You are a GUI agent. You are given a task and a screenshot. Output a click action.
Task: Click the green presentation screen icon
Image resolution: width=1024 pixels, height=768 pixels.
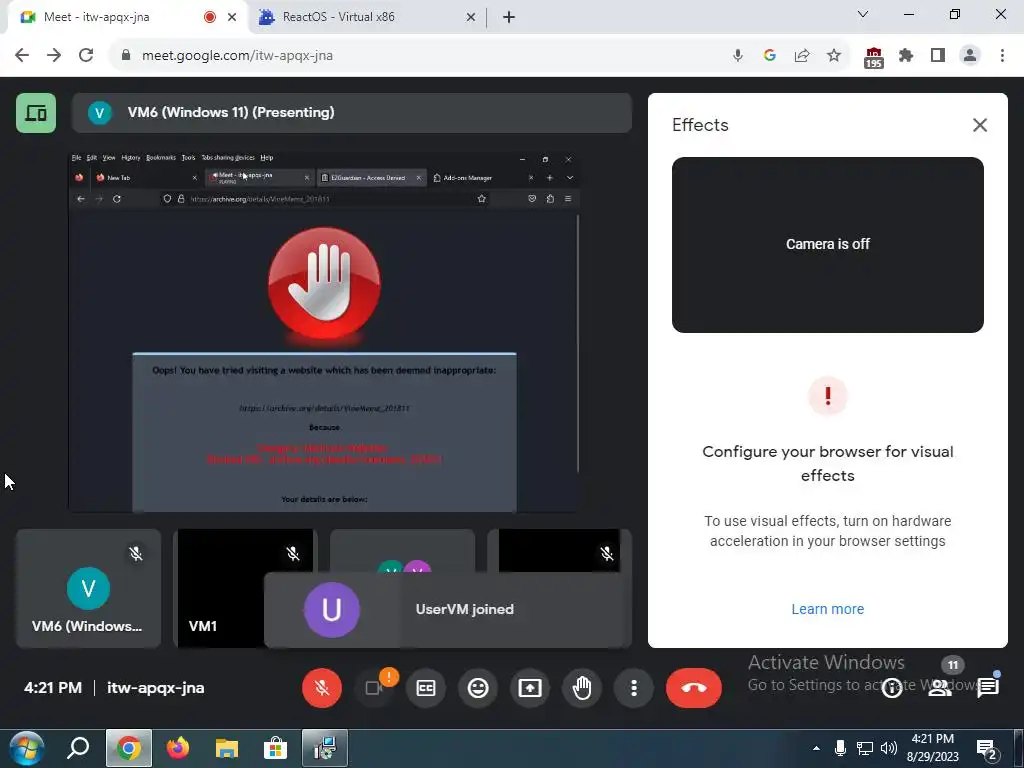pos(36,113)
